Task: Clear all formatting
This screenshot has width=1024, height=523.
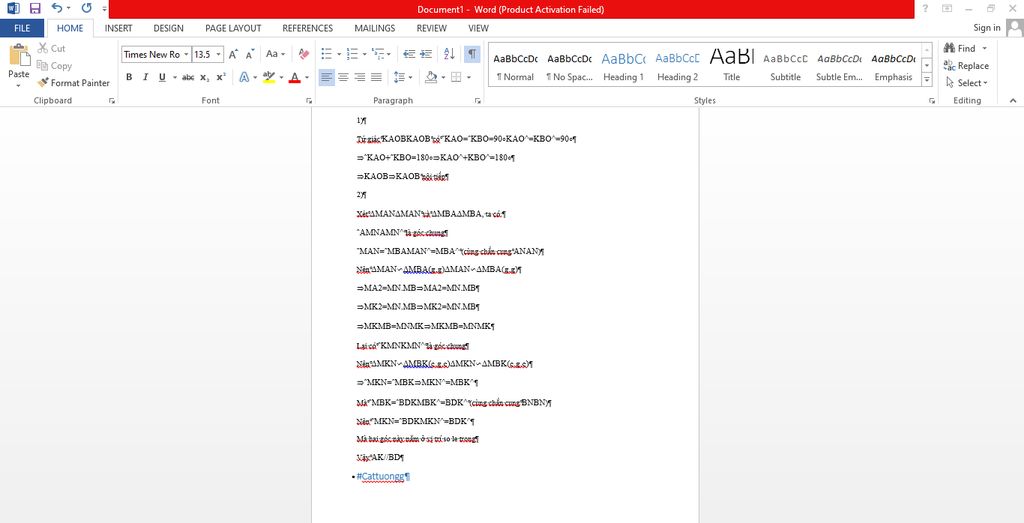Action: [x=304, y=54]
